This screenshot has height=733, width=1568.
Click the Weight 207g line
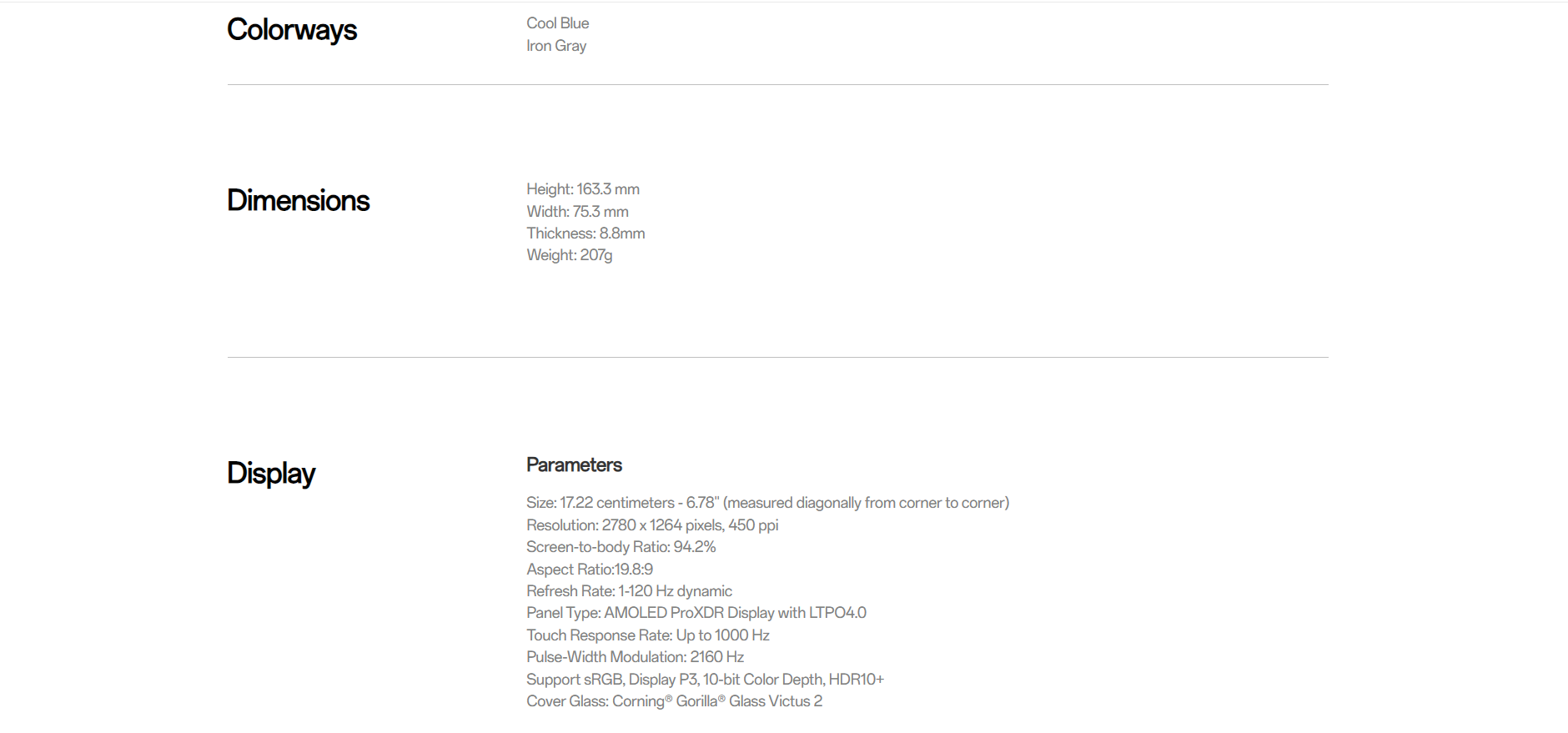click(570, 255)
